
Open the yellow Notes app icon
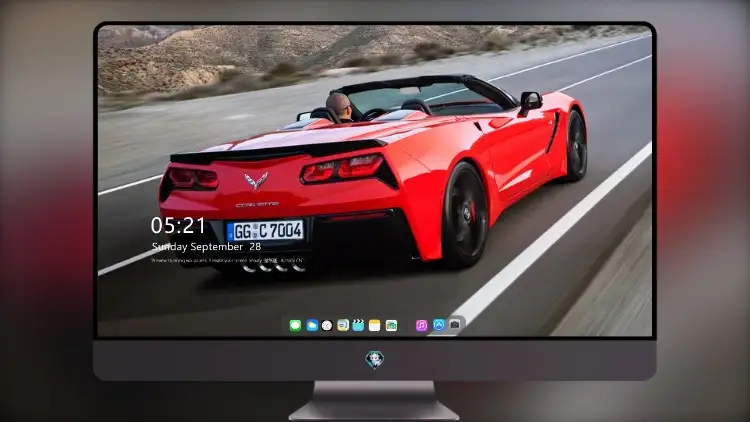(x=375, y=325)
